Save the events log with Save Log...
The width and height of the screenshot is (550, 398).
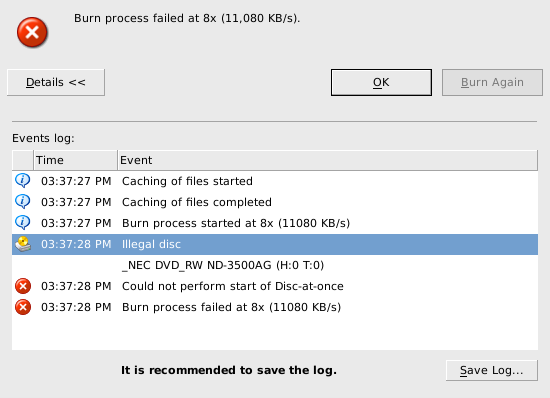[491, 370]
